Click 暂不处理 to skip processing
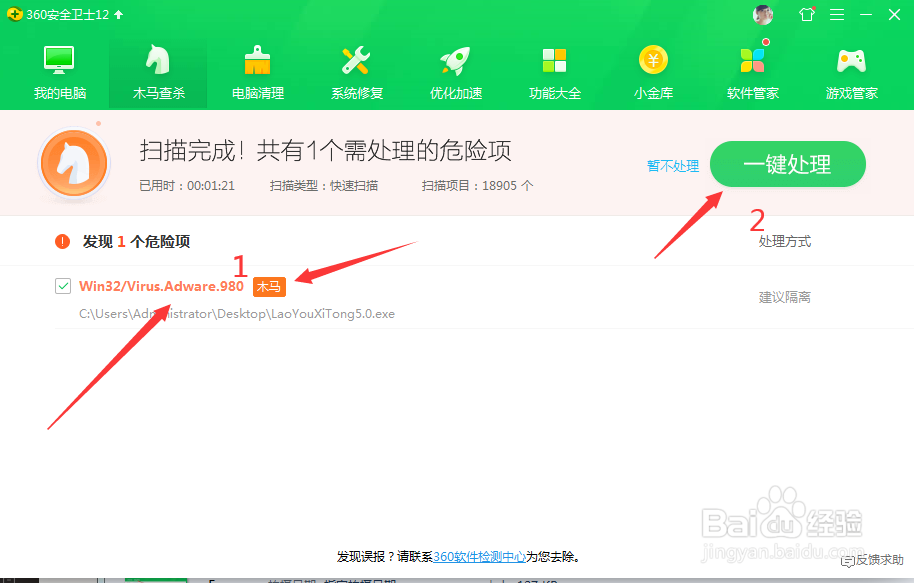 [672, 165]
